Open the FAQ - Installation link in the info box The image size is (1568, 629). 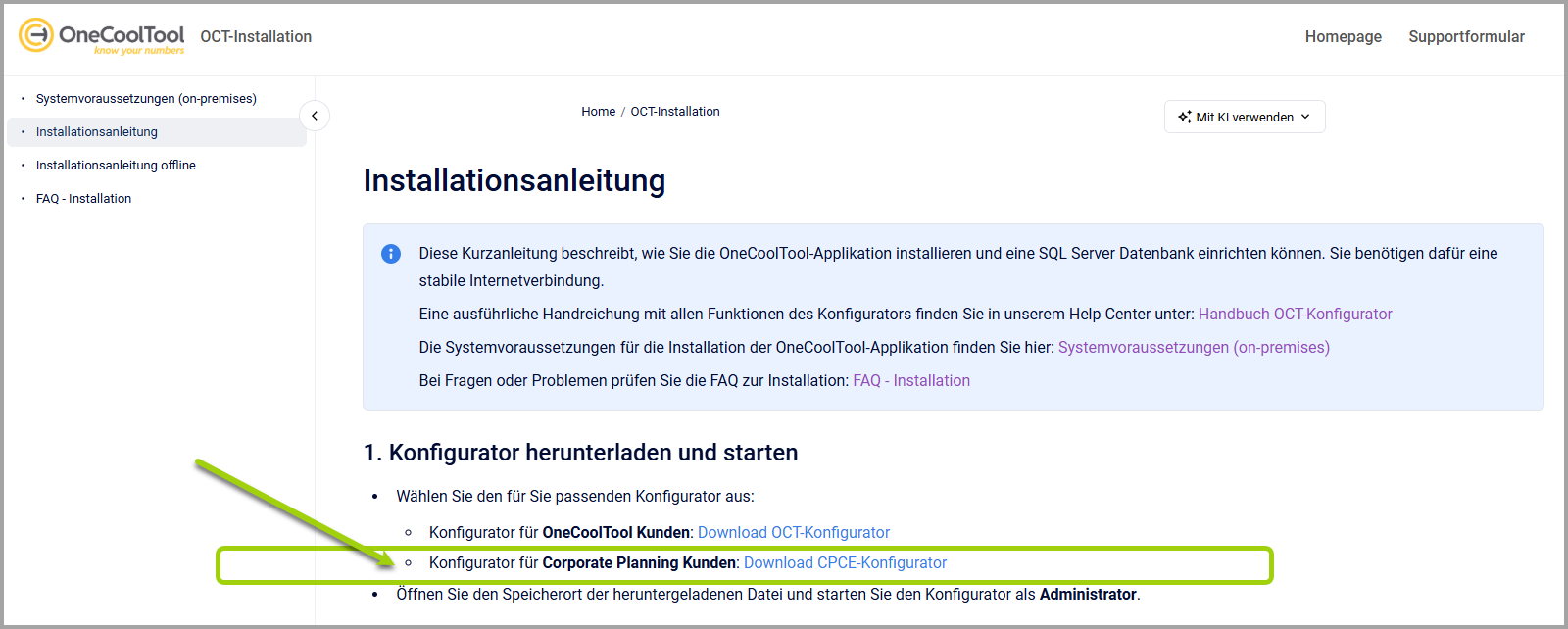911,381
